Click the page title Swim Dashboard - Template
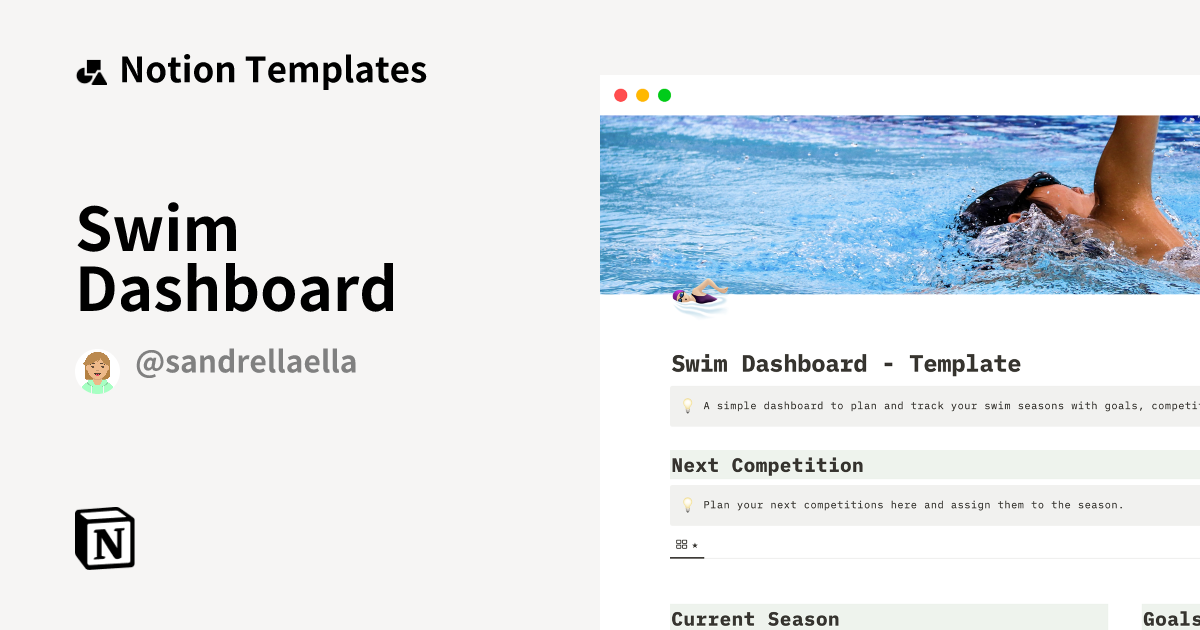Image resolution: width=1200 pixels, height=630 pixels. [845, 364]
